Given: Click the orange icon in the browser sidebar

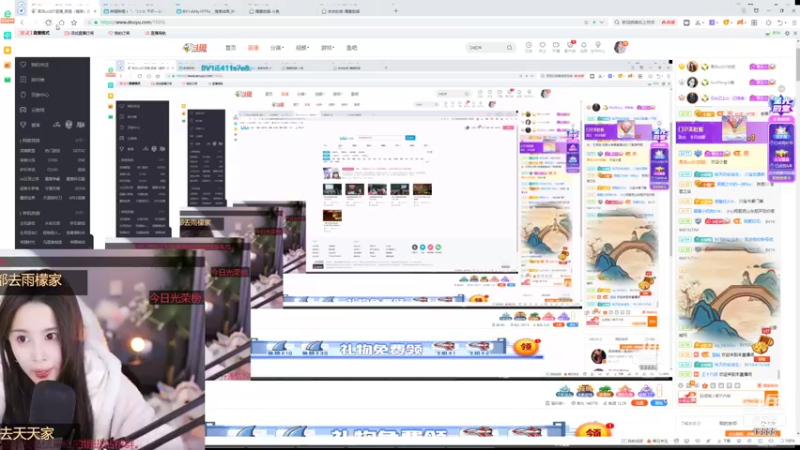Looking at the screenshot, I should (7, 65).
